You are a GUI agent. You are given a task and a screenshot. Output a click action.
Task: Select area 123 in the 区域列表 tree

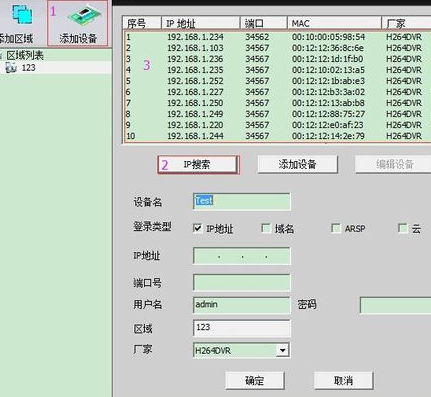[28, 68]
